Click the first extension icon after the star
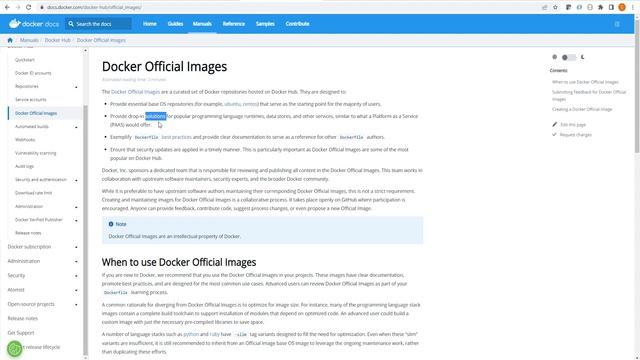This screenshot has width=640, height=360. pos(568,7)
